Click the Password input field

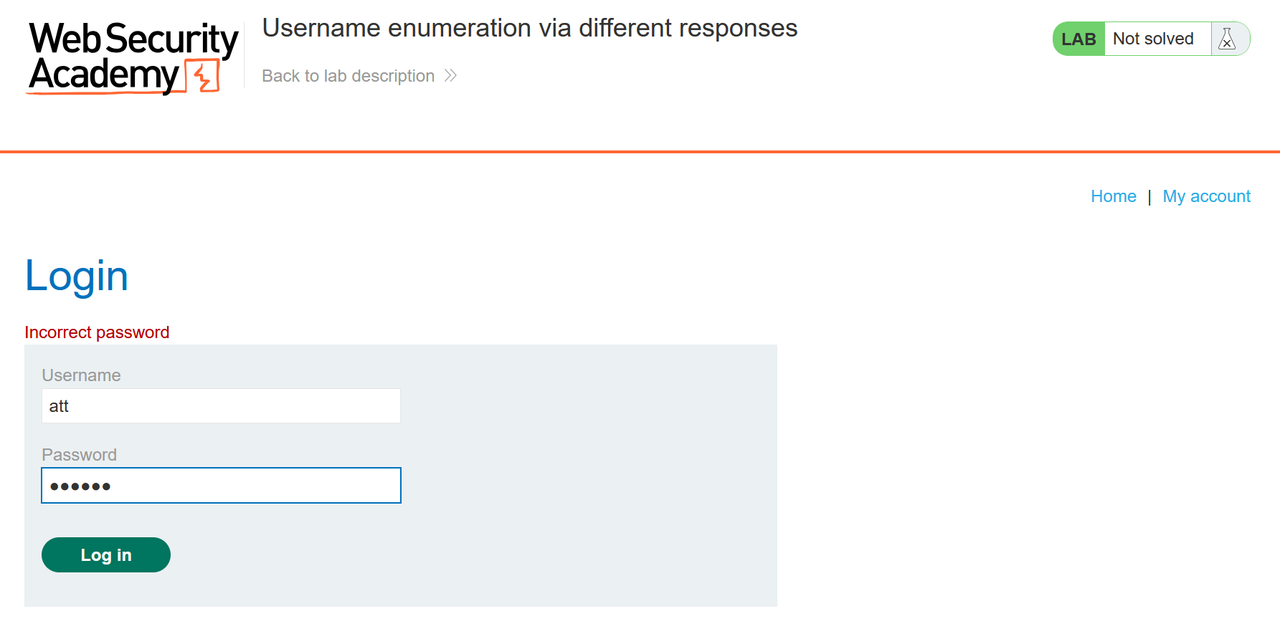(x=220, y=485)
